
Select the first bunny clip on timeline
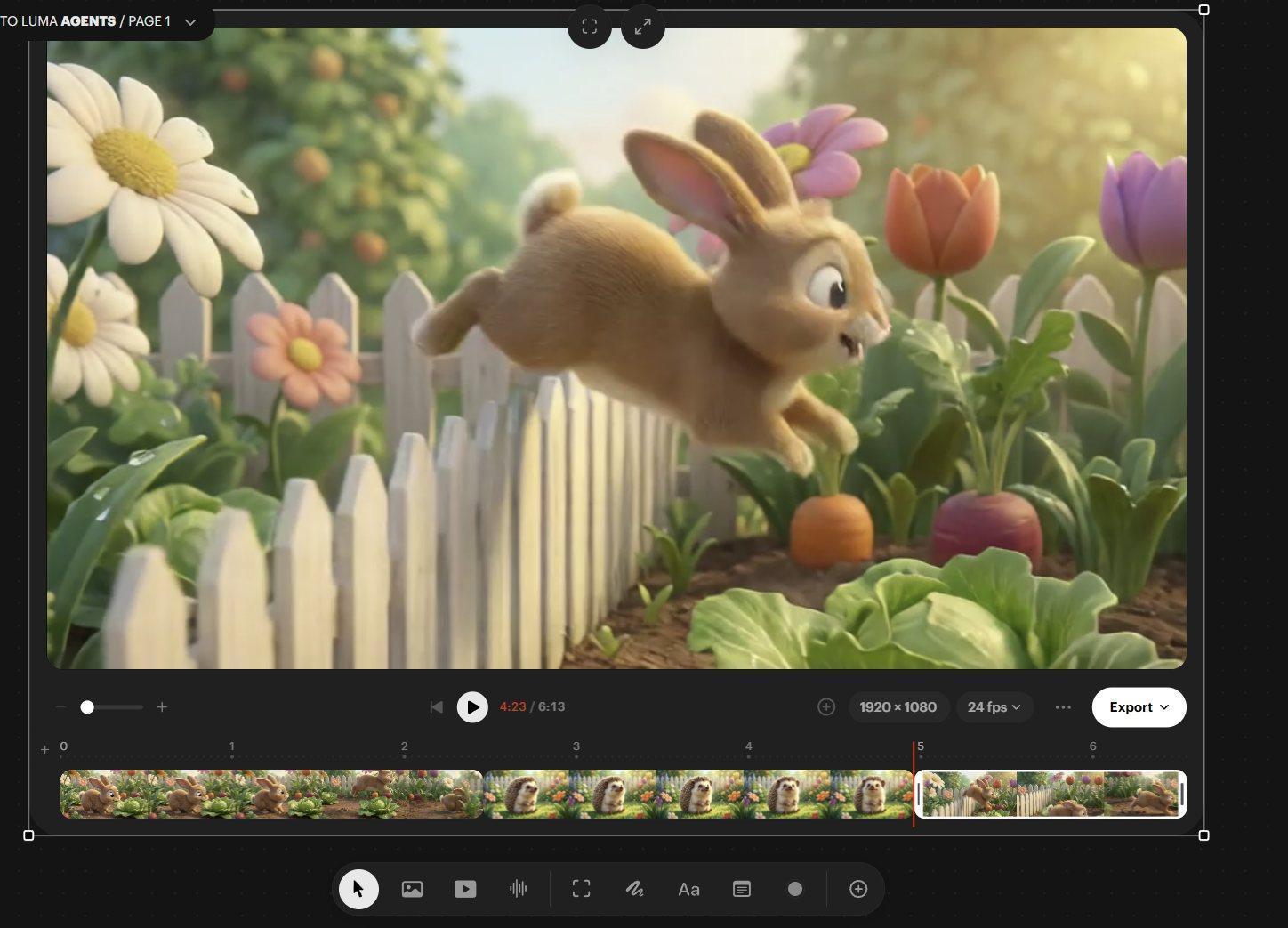coord(271,794)
